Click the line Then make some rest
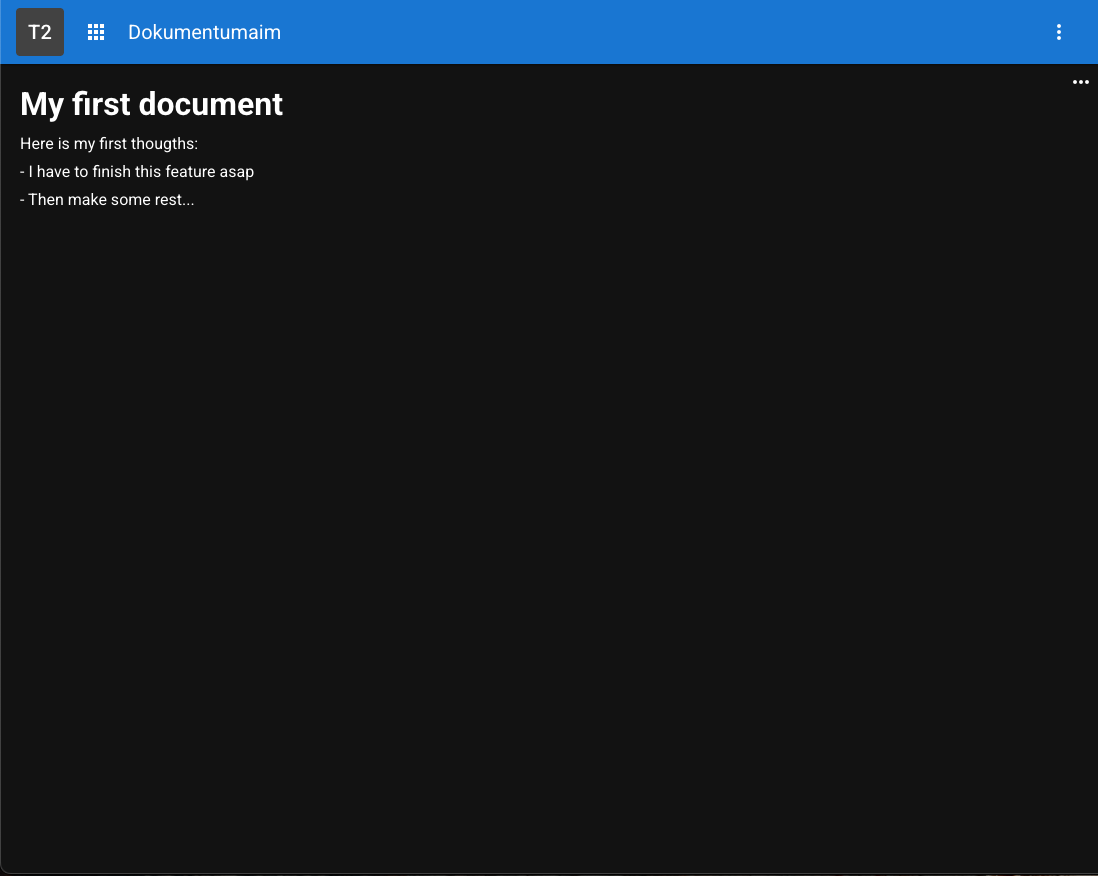Viewport: 1098px width, 876px height. coord(107,199)
